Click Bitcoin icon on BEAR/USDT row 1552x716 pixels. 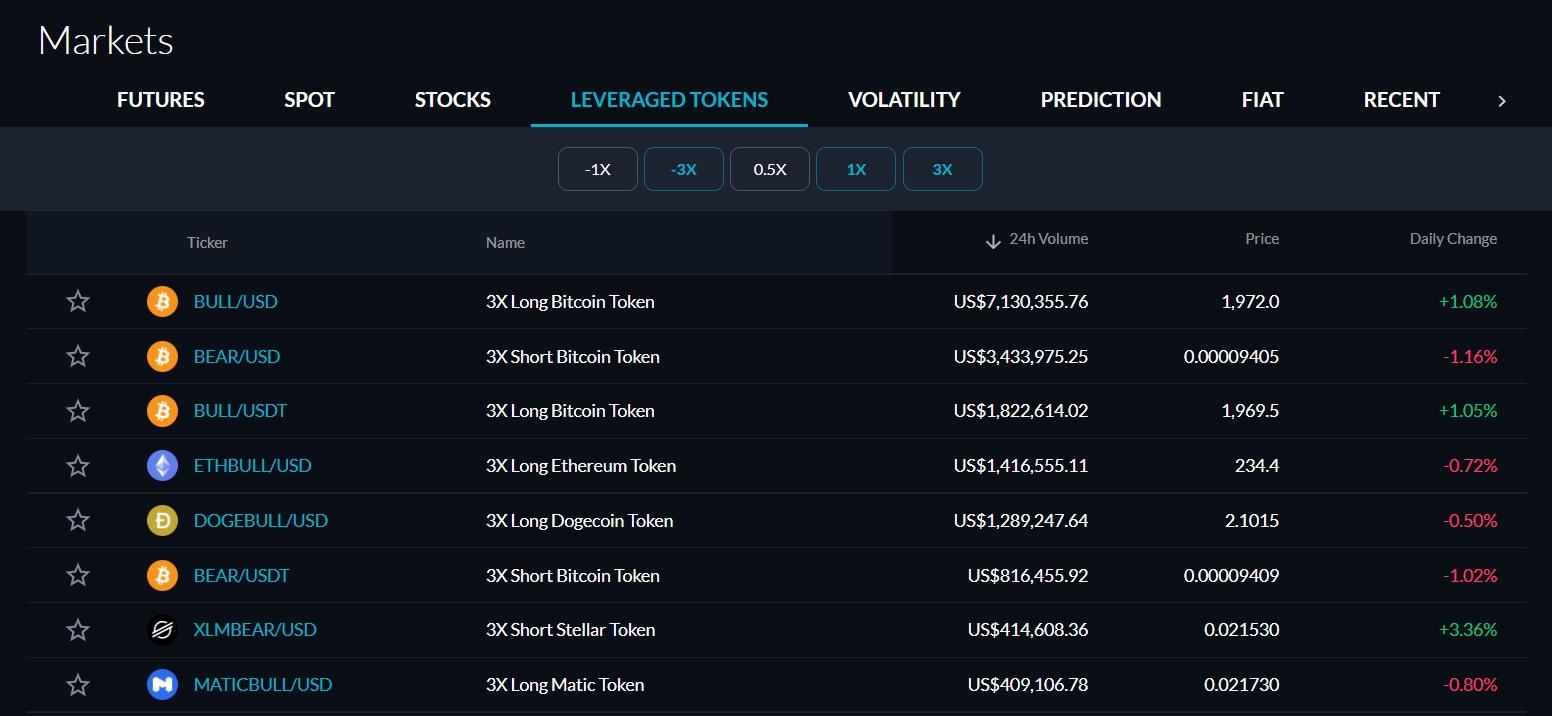[x=162, y=575]
